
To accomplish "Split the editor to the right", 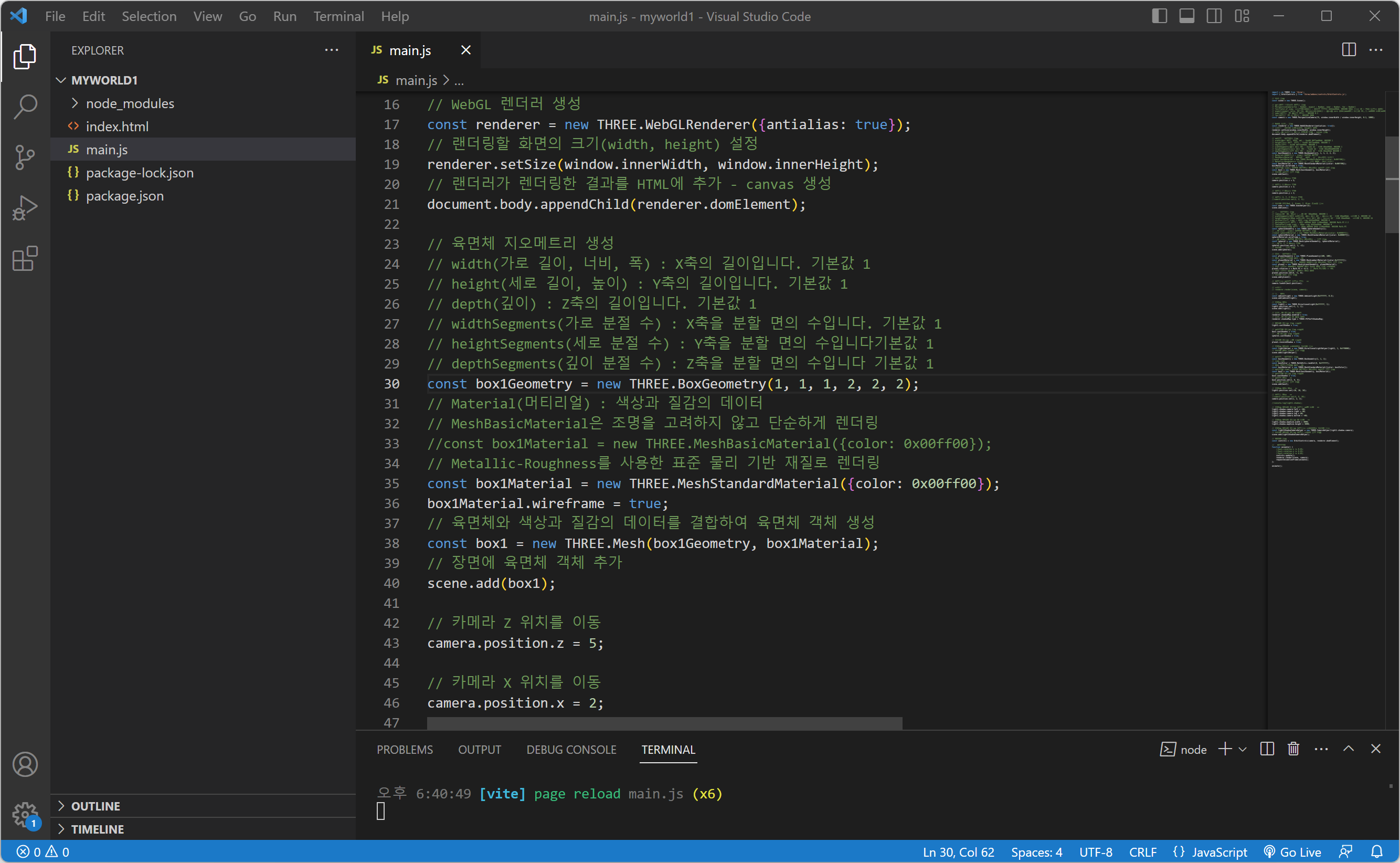I will 1349,50.
